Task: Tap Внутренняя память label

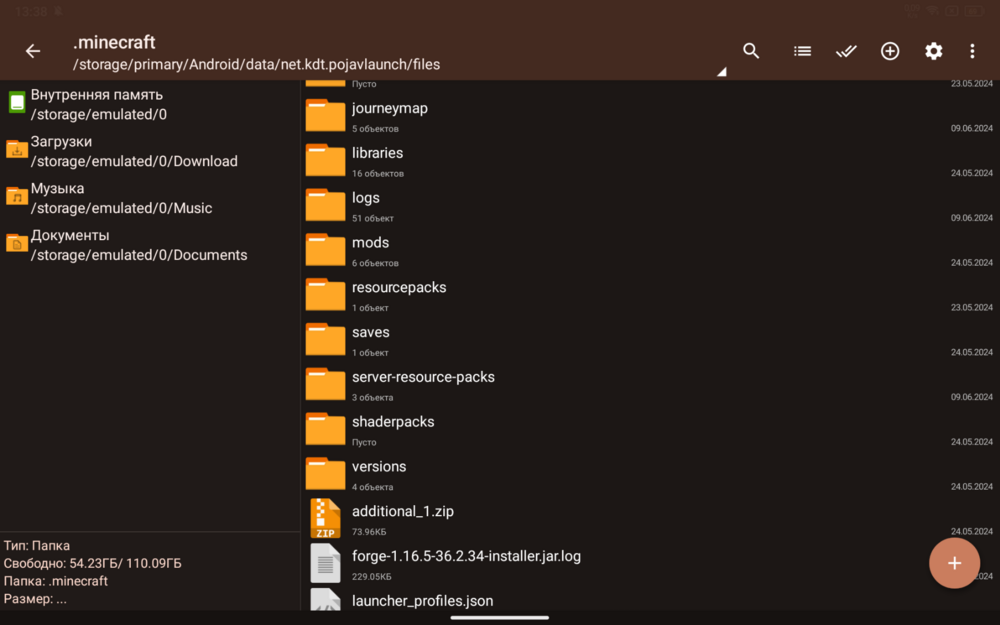Action: point(97,94)
